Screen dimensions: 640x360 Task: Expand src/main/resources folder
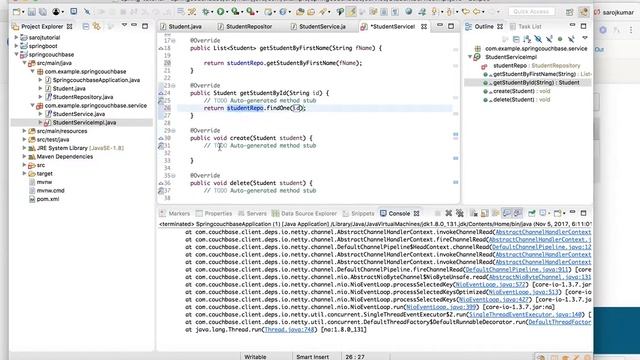click(x=24, y=131)
